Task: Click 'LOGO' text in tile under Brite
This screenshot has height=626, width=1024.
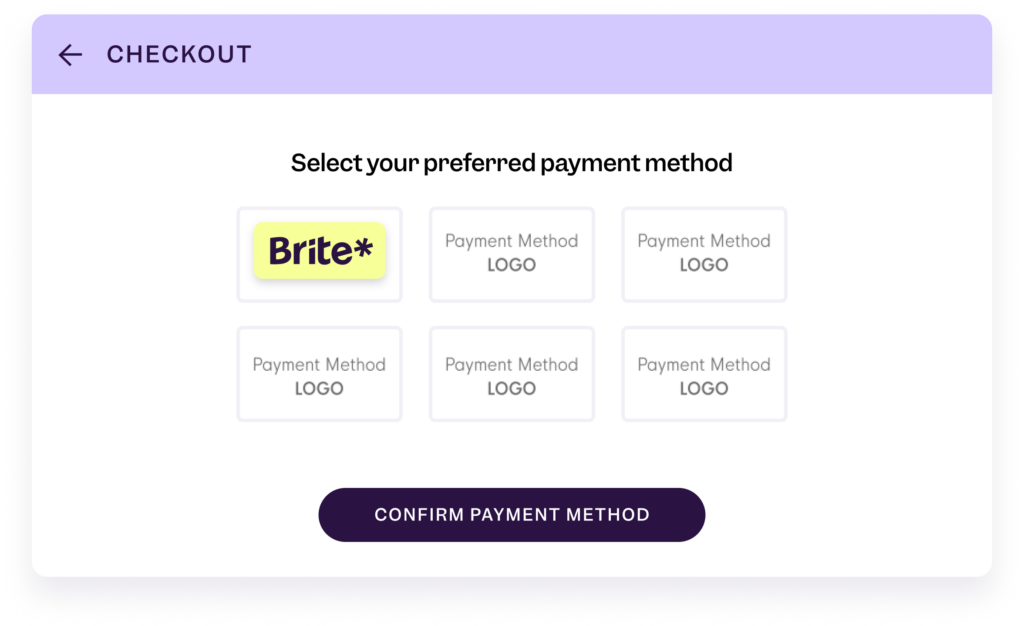Action: coord(319,388)
